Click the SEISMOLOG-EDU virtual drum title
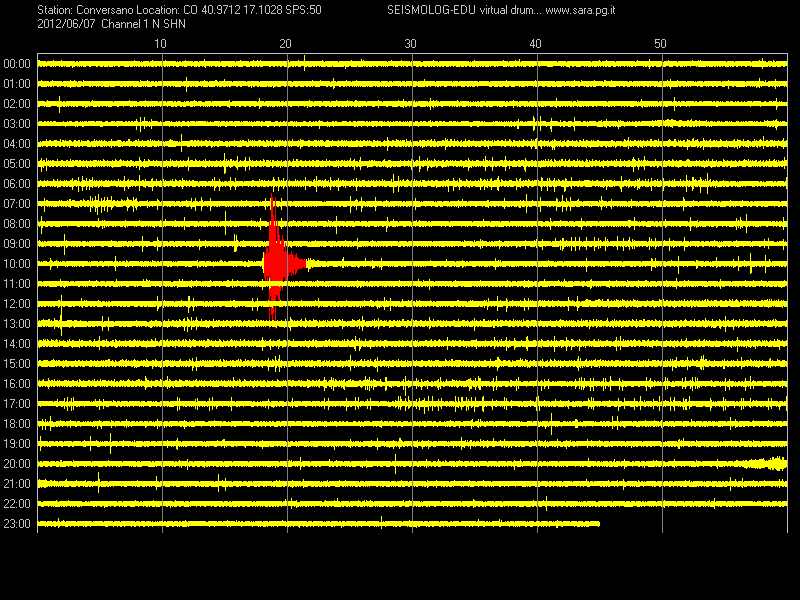Image resolution: width=800 pixels, height=600 pixels. (463, 10)
